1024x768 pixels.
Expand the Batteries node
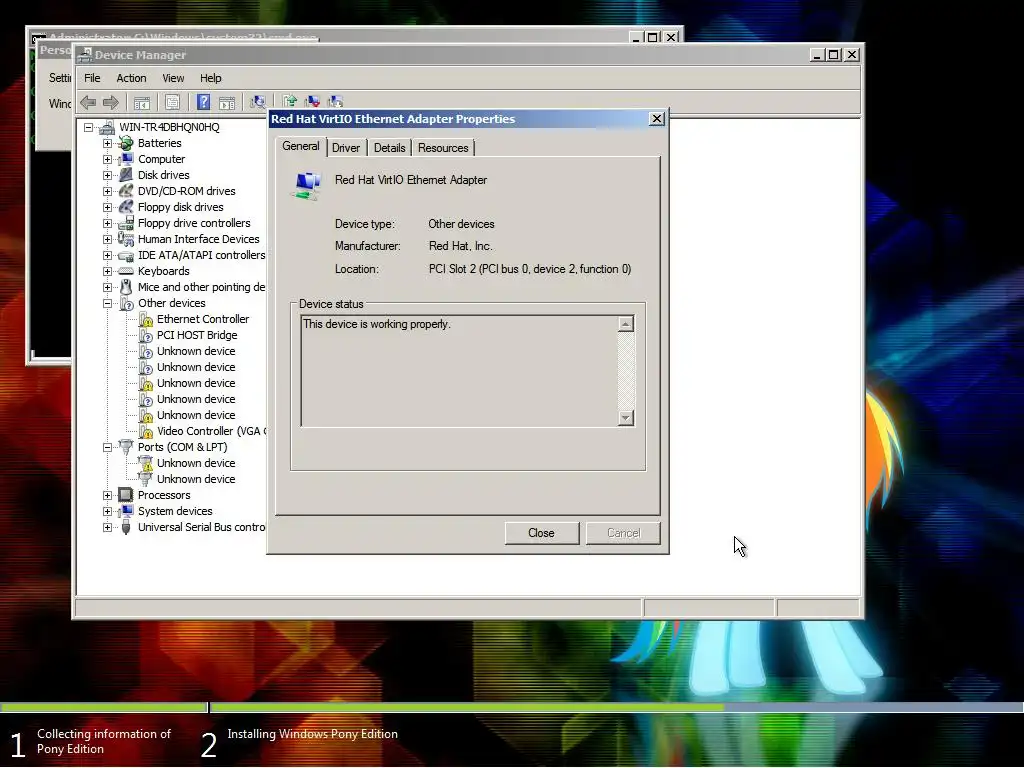click(x=107, y=143)
